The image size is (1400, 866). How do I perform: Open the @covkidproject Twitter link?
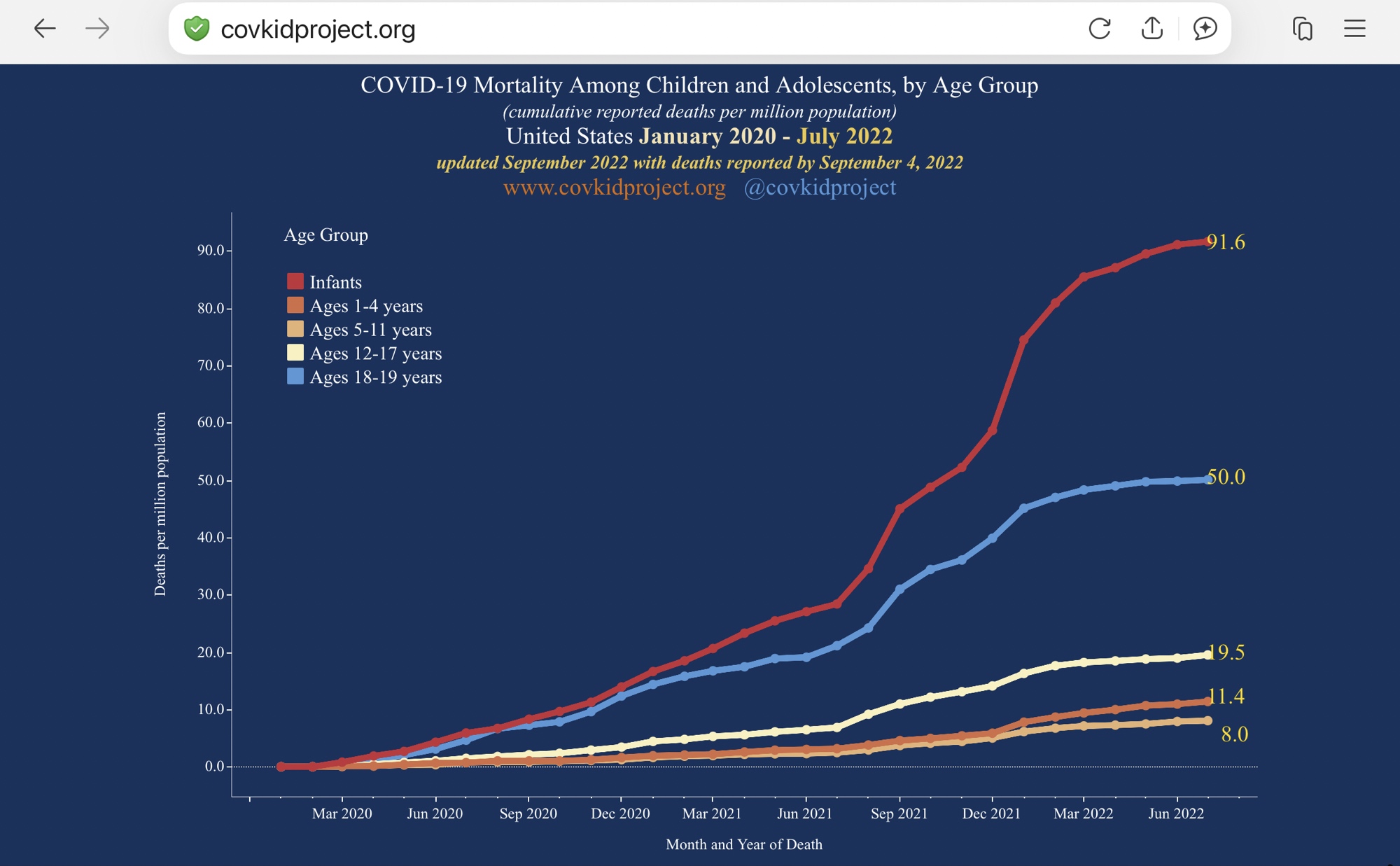pos(820,188)
